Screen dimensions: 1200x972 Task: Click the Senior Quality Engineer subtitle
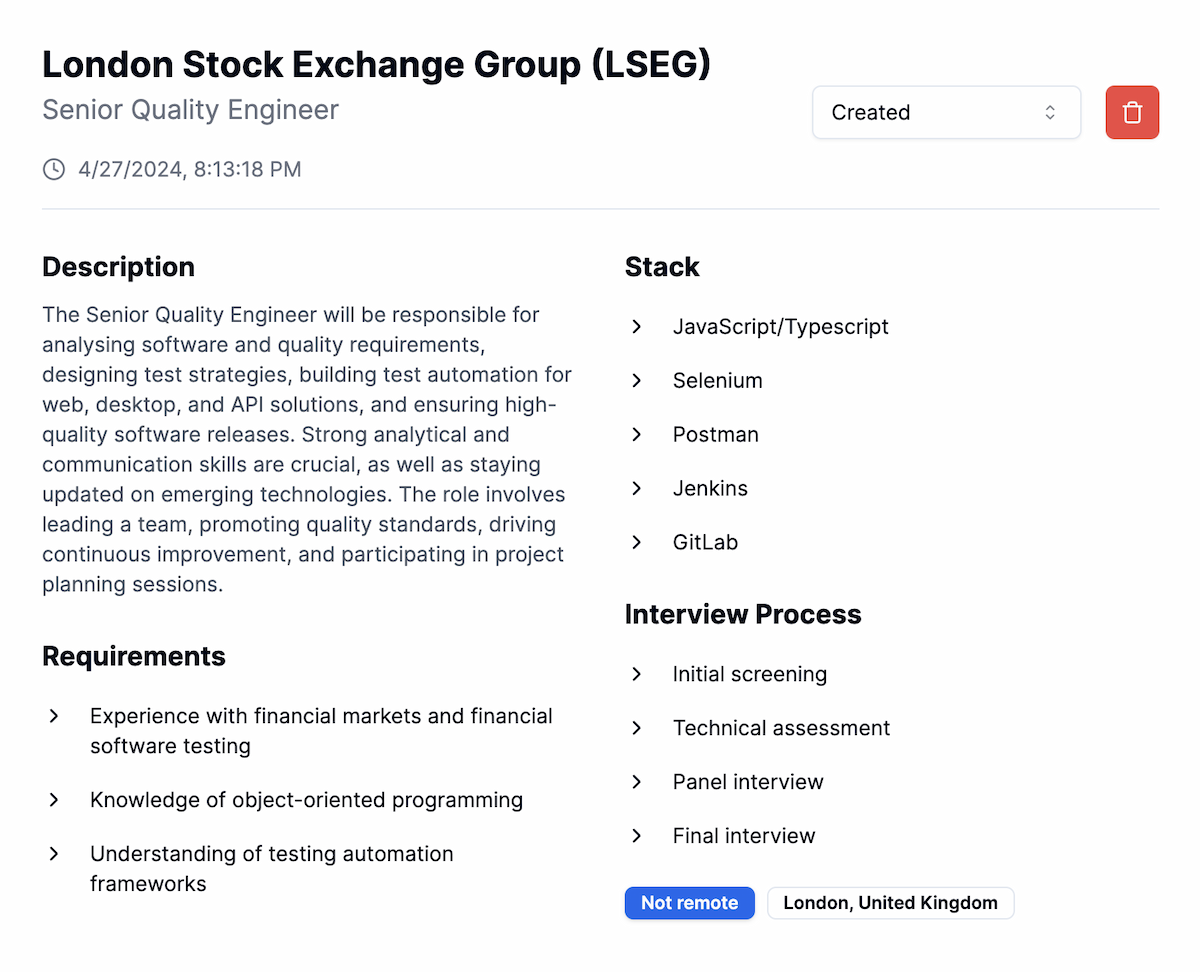pos(191,110)
